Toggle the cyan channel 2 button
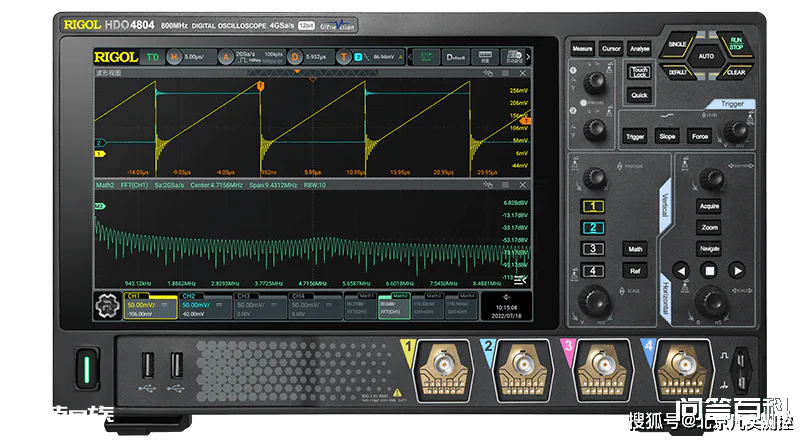The image size is (810, 440). (x=593, y=228)
